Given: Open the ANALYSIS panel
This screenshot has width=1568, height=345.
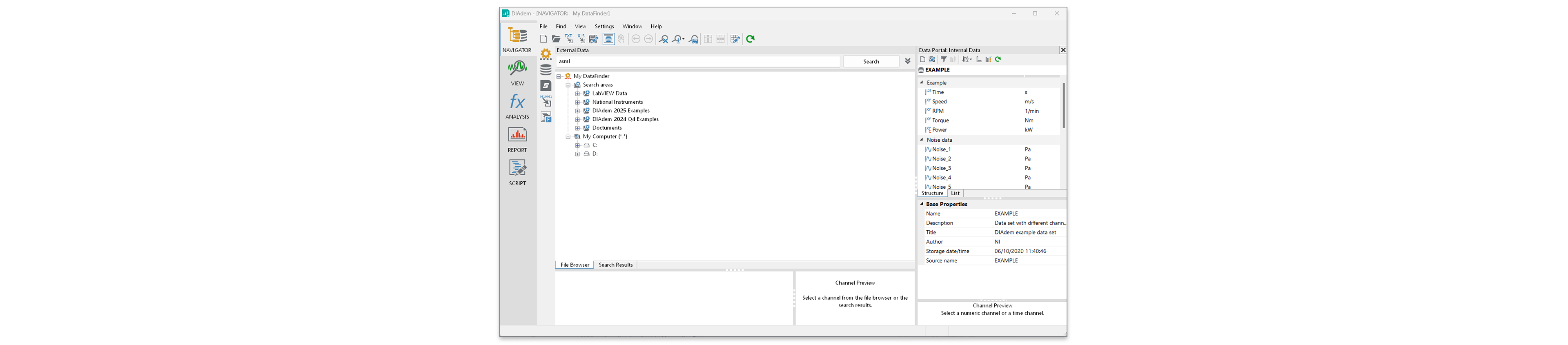Looking at the screenshot, I should point(517,107).
